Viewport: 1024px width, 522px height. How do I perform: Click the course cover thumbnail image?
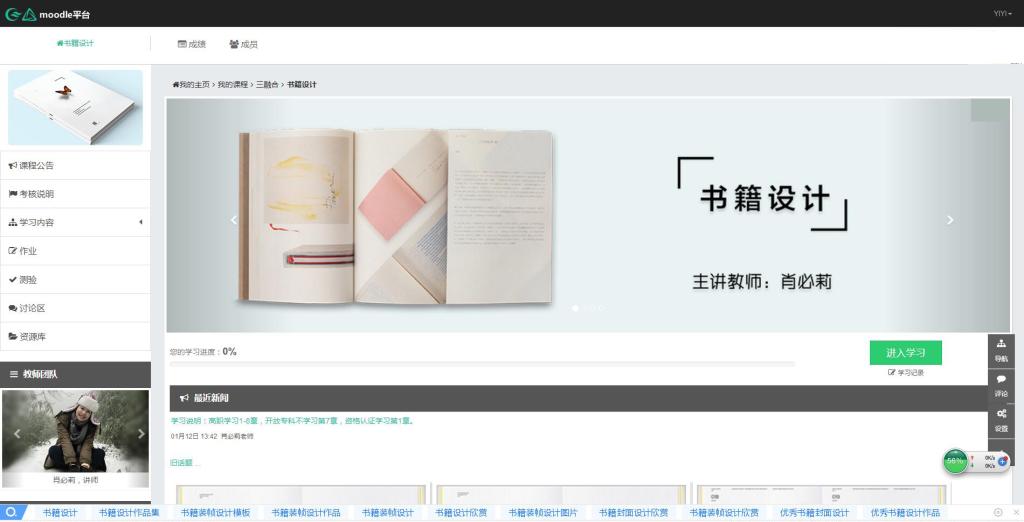point(75,107)
